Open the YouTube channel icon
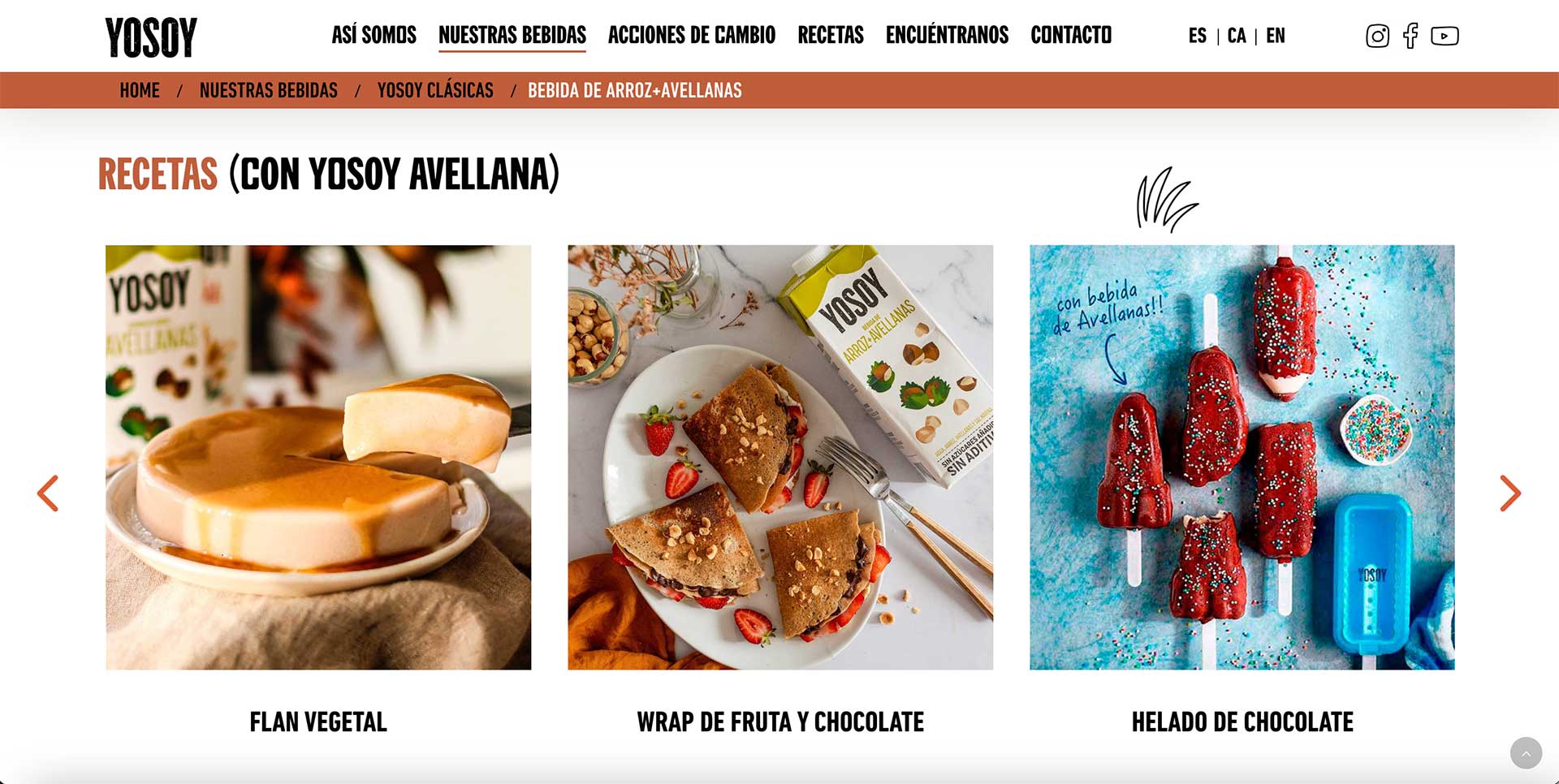This screenshot has width=1559, height=784. [1445, 36]
